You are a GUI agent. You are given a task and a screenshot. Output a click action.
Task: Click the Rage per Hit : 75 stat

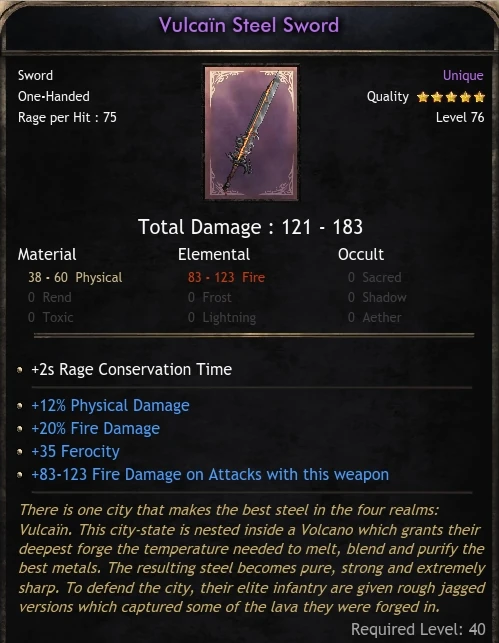click(x=67, y=118)
